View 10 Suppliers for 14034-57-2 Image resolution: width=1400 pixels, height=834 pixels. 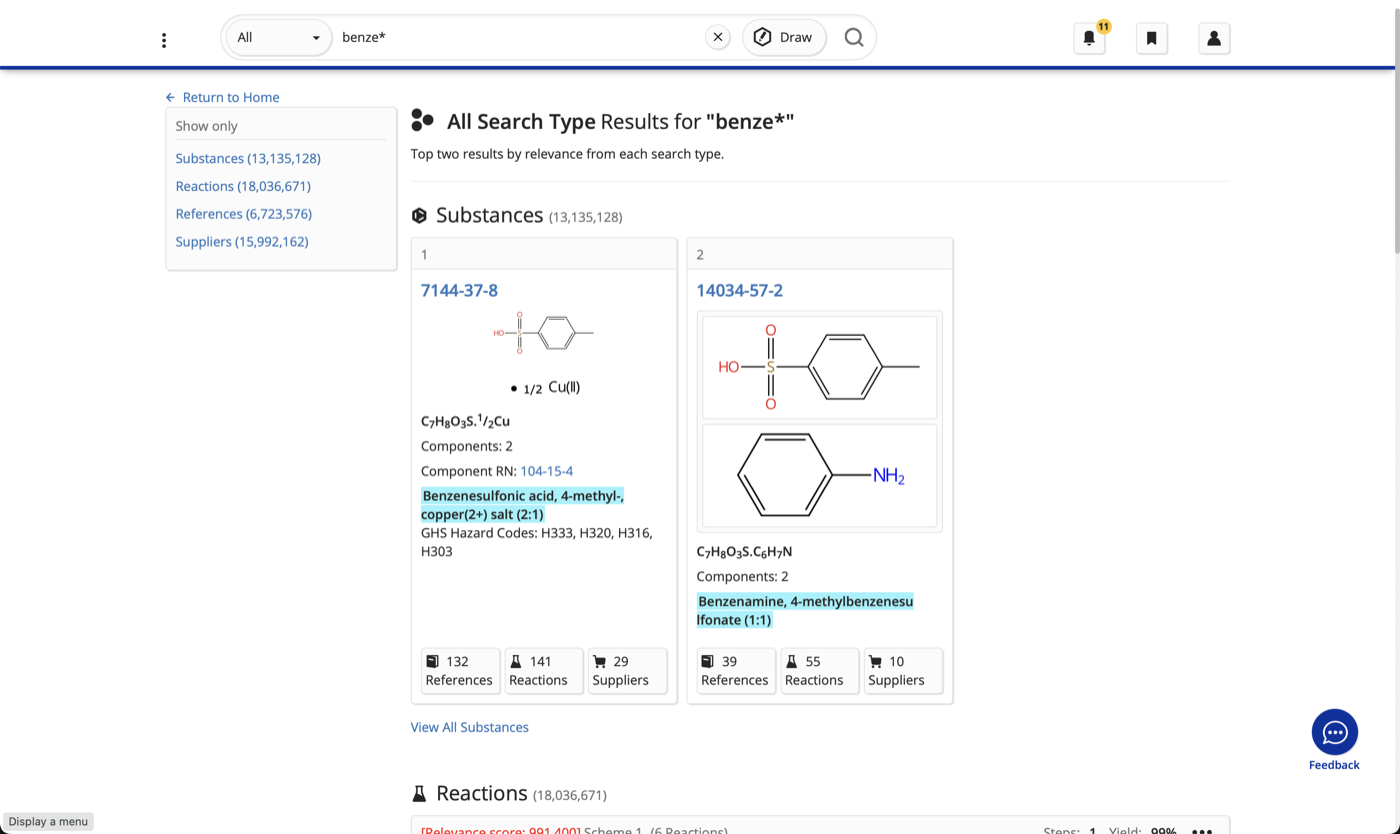pos(903,670)
